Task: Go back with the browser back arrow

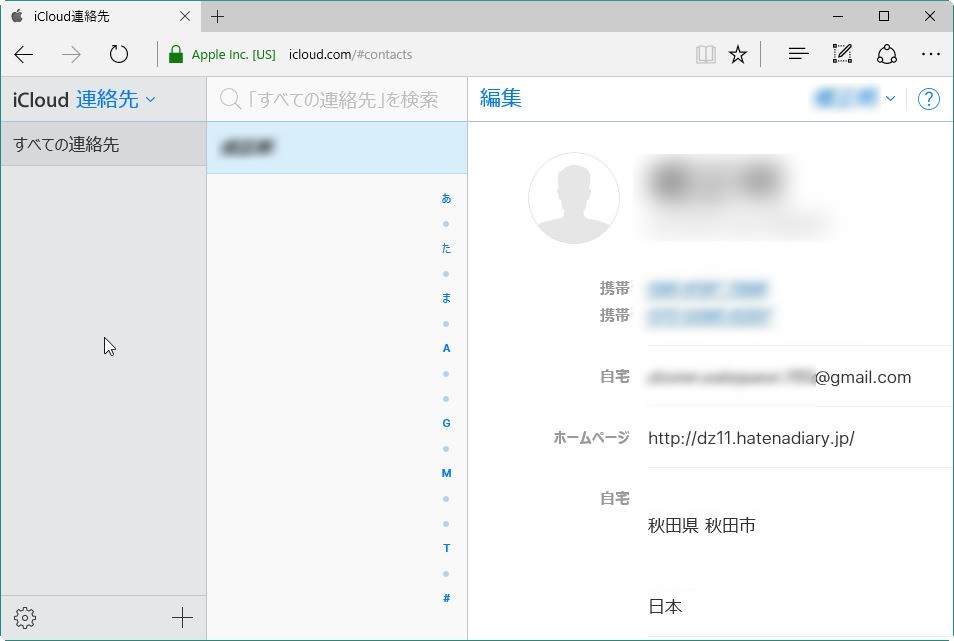Action: [x=24, y=55]
